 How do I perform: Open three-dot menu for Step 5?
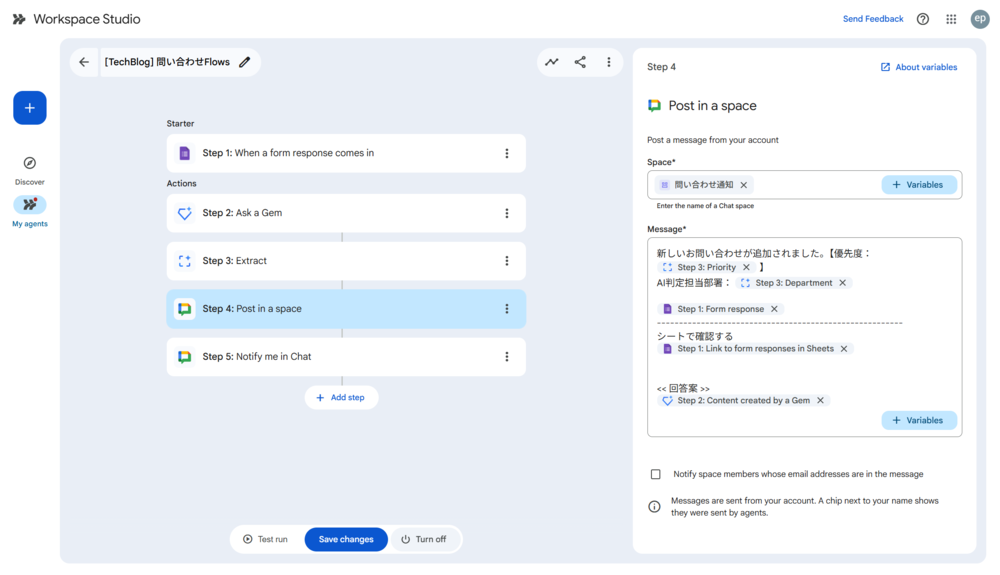click(507, 357)
